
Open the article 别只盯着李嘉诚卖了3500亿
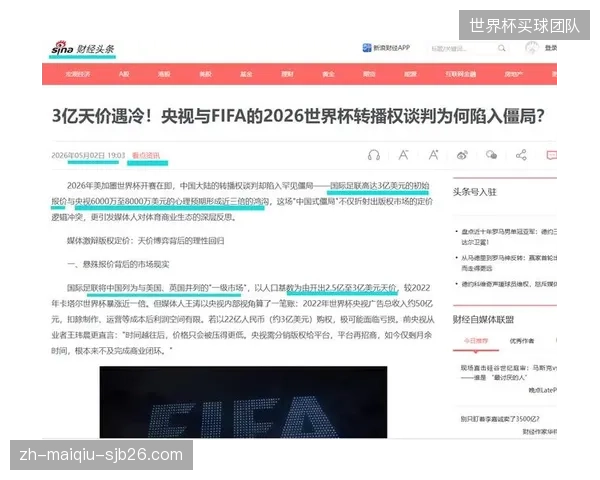(x=500, y=419)
